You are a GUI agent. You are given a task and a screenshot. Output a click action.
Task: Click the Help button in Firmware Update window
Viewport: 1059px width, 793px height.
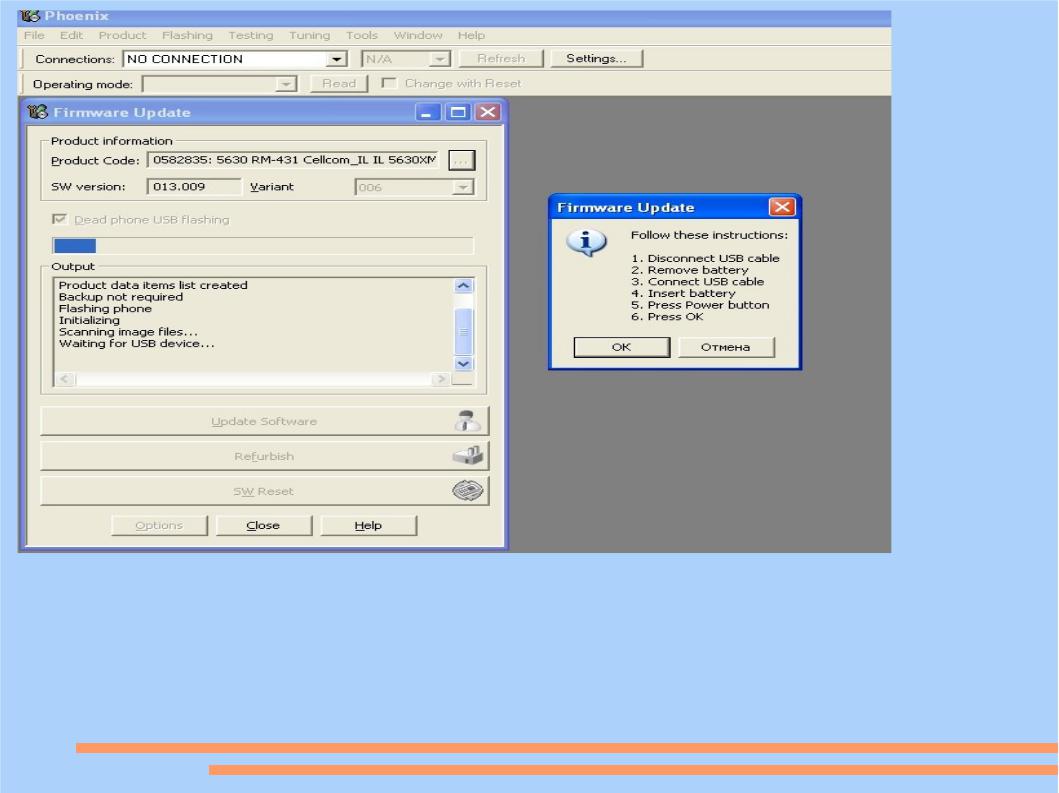tap(368, 526)
